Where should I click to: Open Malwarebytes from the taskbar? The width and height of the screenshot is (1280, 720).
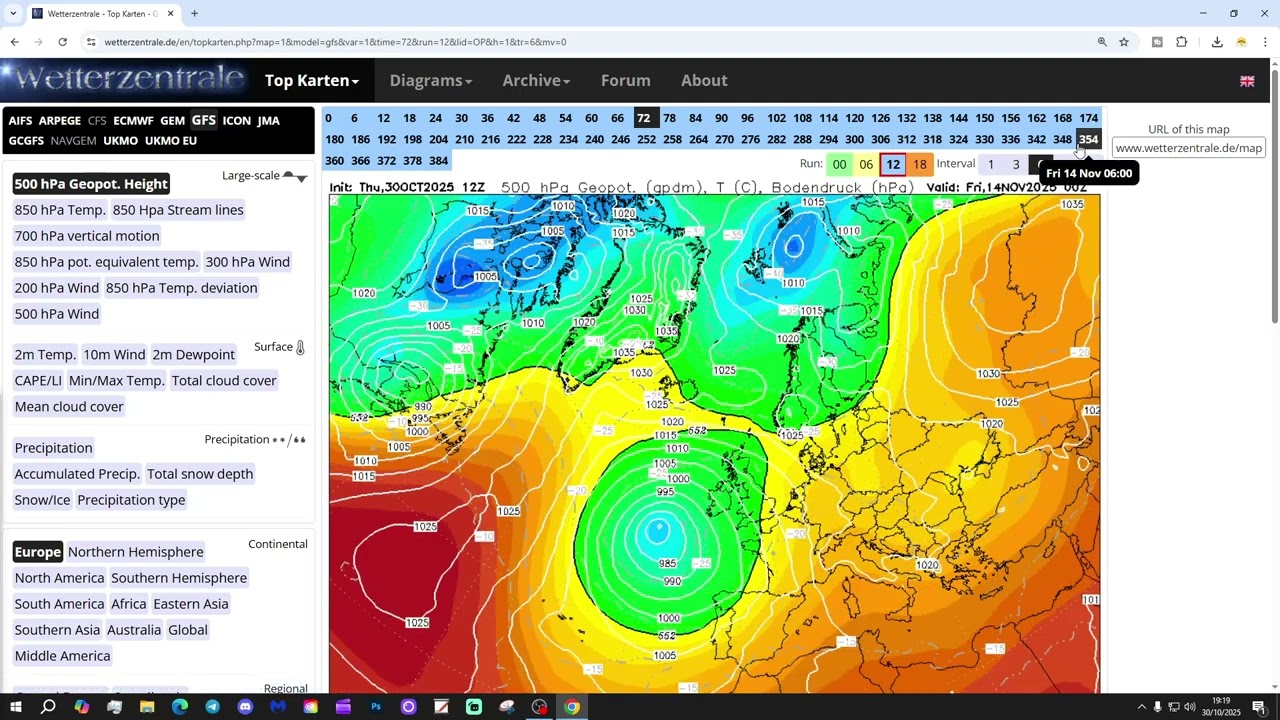coord(278,707)
